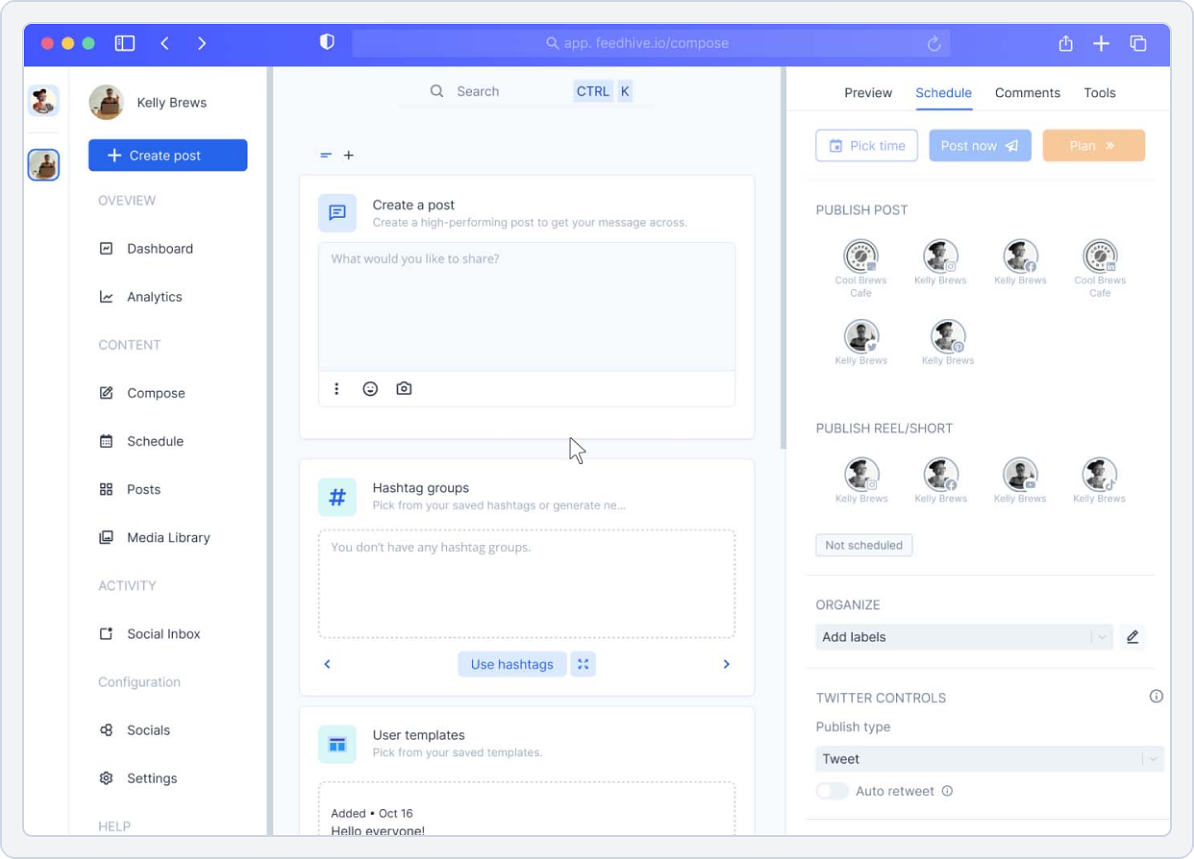Select the emoji icon in the post composer
The height and width of the screenshot is (859, 1194).
pyautogui.click(x=370, y=388)
